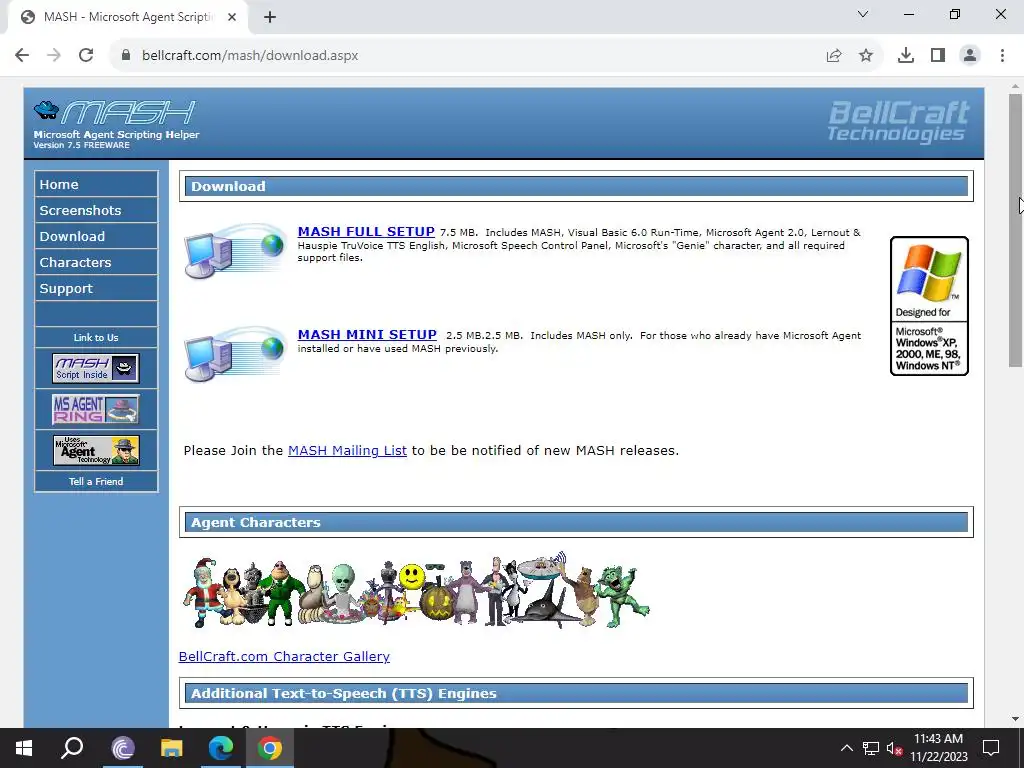Image resolution: width=1024 pixels, height=768 pixels.
Task: Open the Chrome downloads icon
Action: click(x=906, y=56)
